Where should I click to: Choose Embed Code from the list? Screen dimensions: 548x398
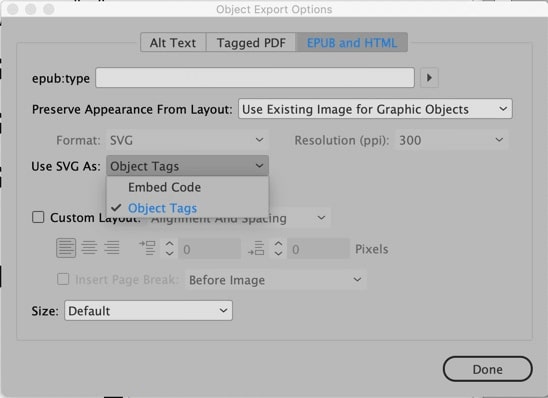[187, 187]
